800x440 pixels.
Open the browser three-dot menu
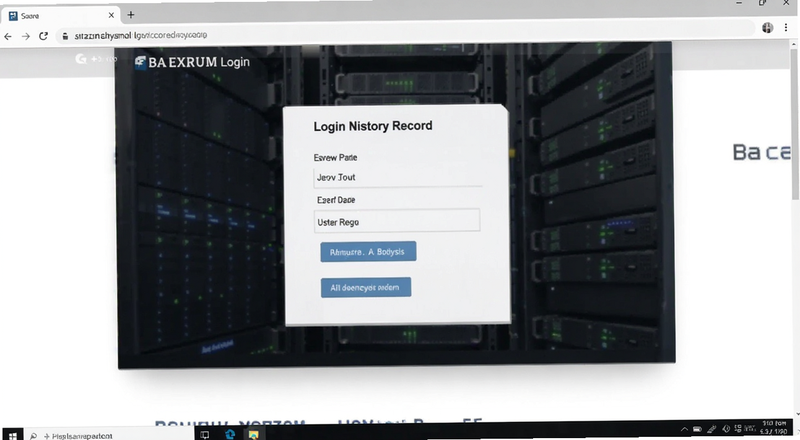[786, 28]
